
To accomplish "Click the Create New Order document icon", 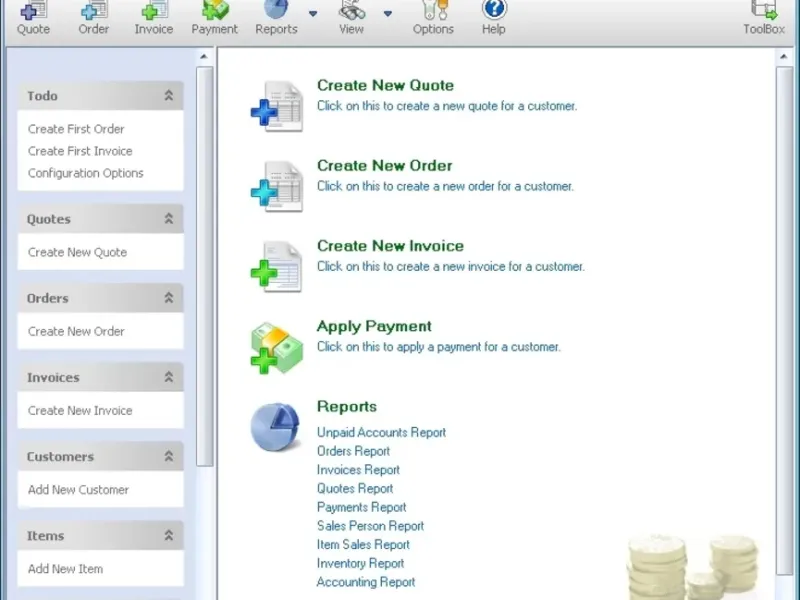I will pyautogui.click(x=277, y=186).
